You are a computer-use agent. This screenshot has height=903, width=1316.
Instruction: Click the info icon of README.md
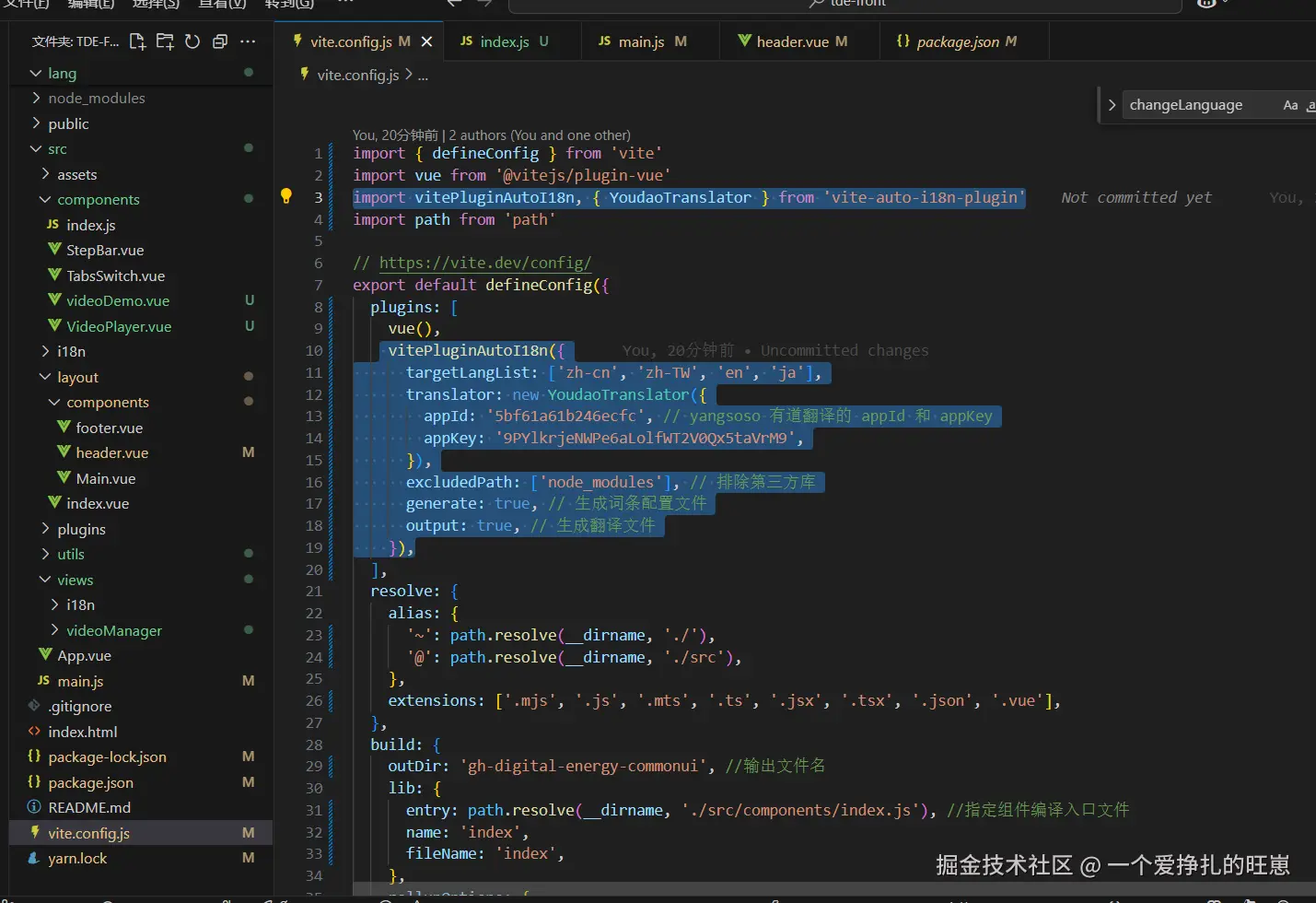(x=34, y=807)
